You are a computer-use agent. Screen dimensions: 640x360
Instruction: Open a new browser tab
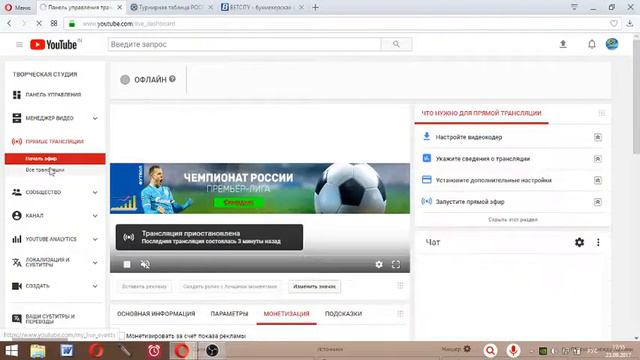[x=315, y=7]
